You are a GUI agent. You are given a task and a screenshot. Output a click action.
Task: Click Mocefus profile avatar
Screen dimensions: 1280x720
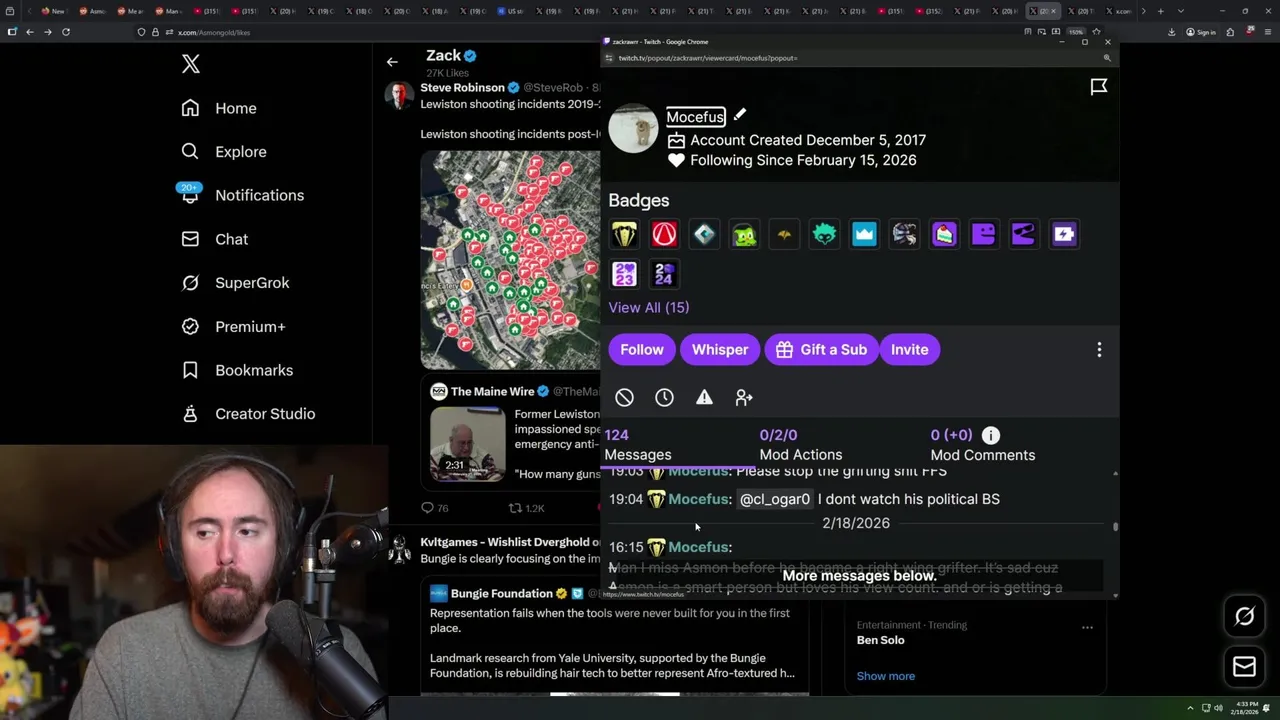click(x=634, y=128)
